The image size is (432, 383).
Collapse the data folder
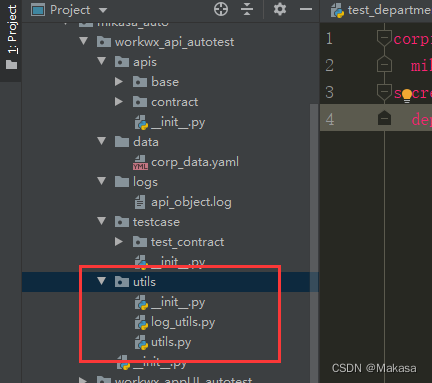click(x=102, y=141)
